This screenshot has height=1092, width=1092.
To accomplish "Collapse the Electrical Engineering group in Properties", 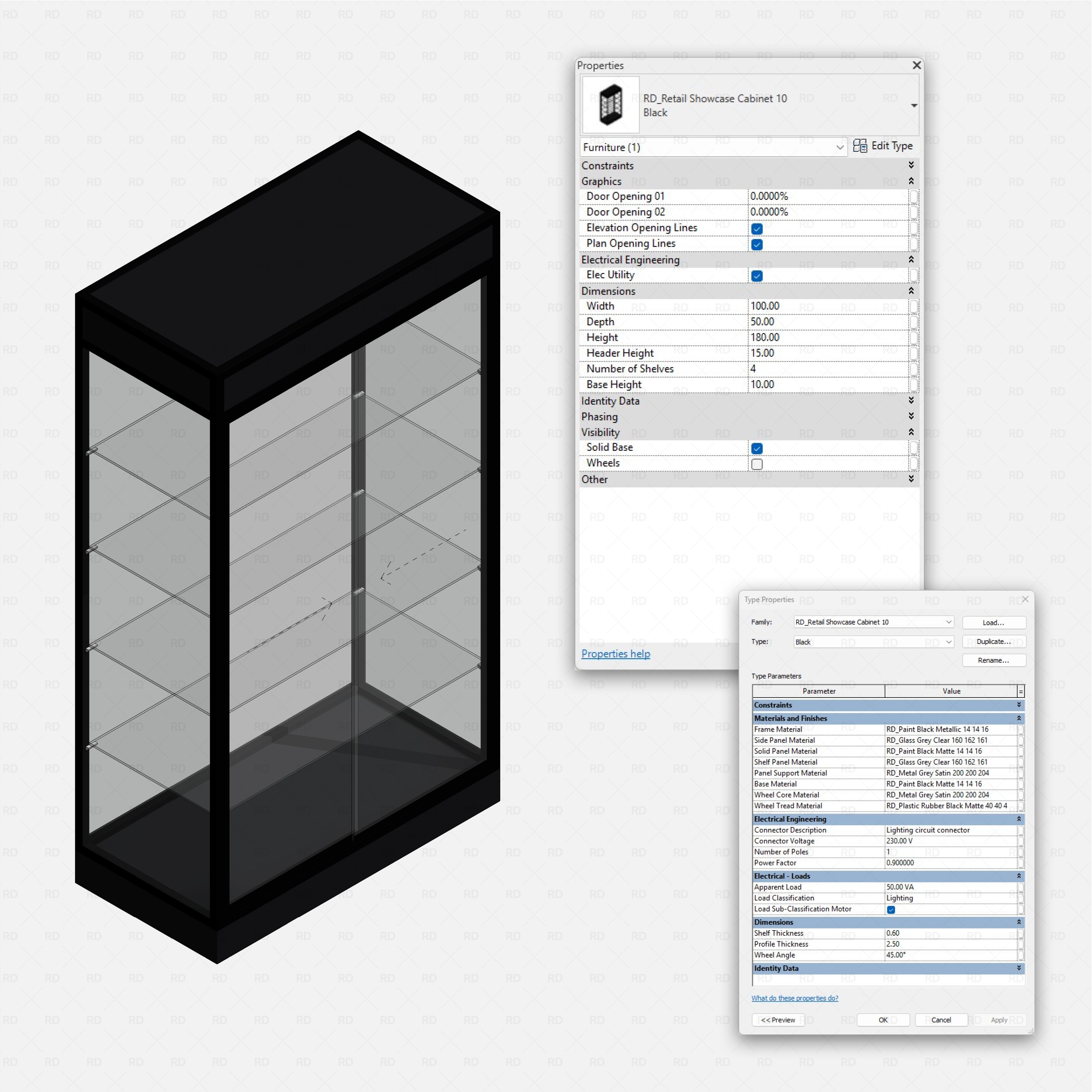I will (x=911, y=259).
